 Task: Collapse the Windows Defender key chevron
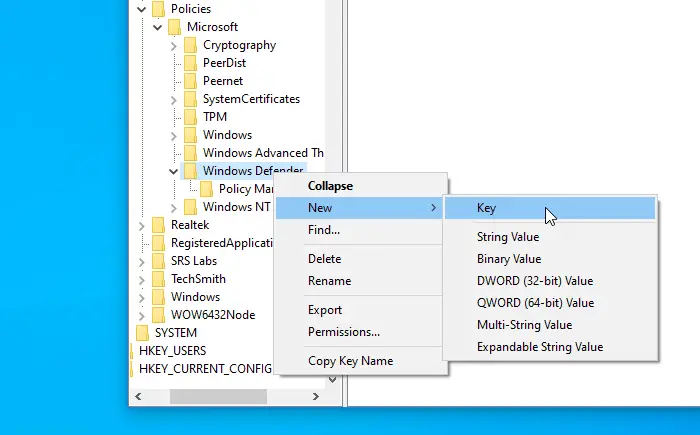tap(173, 171)
